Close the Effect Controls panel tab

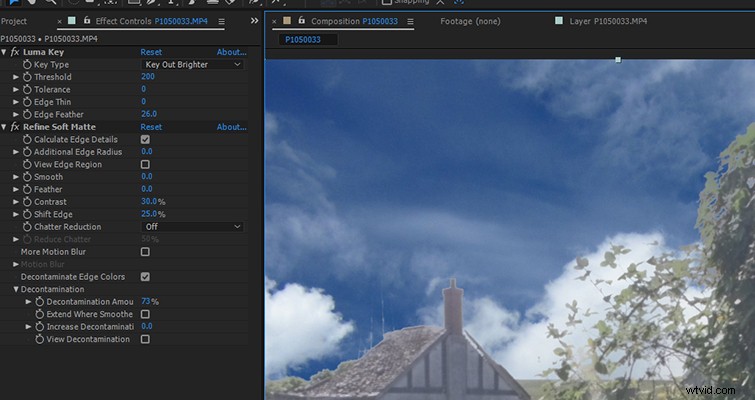coord(60,21)
